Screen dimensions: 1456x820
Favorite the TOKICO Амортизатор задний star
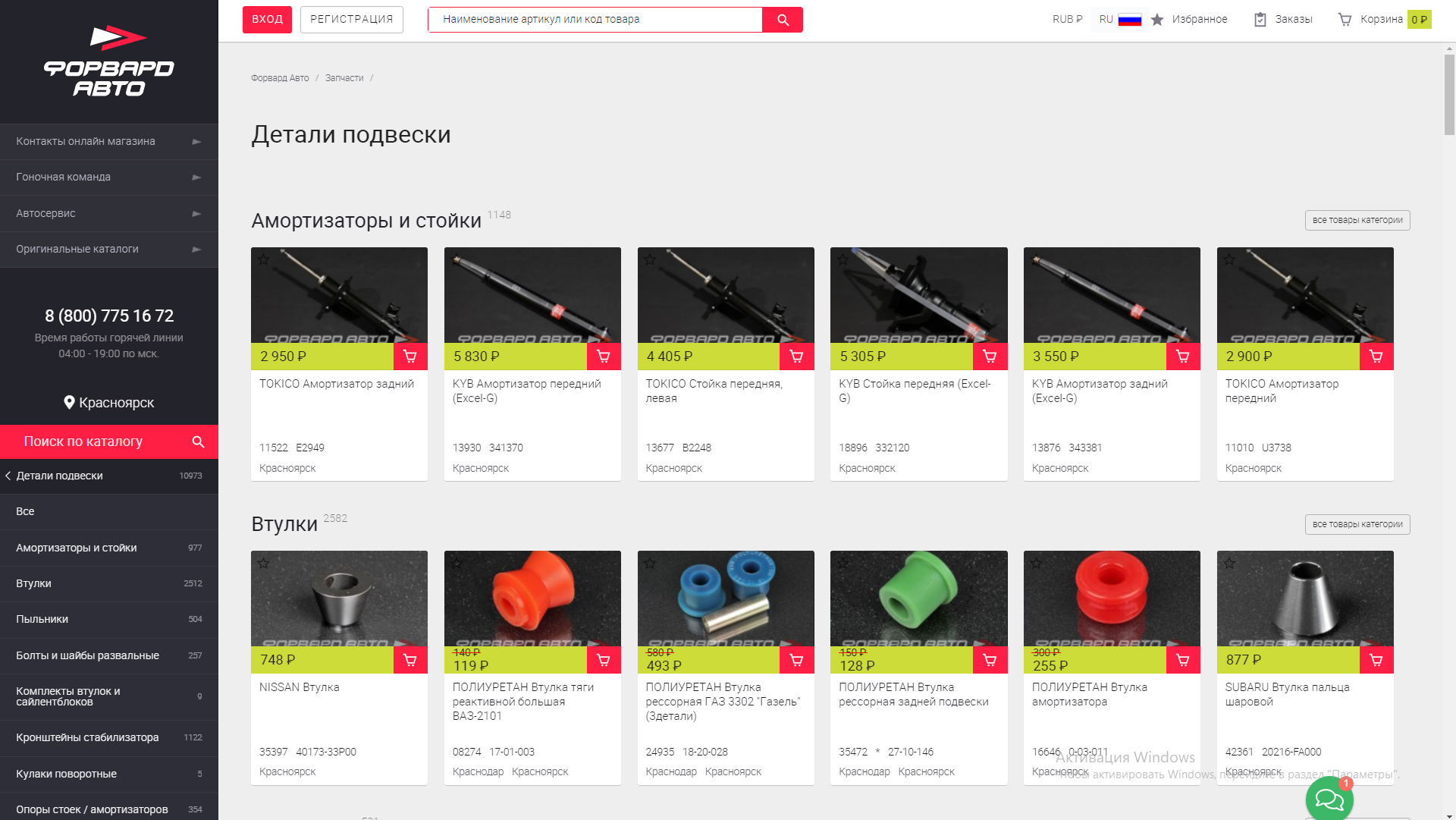coord(263,259)
